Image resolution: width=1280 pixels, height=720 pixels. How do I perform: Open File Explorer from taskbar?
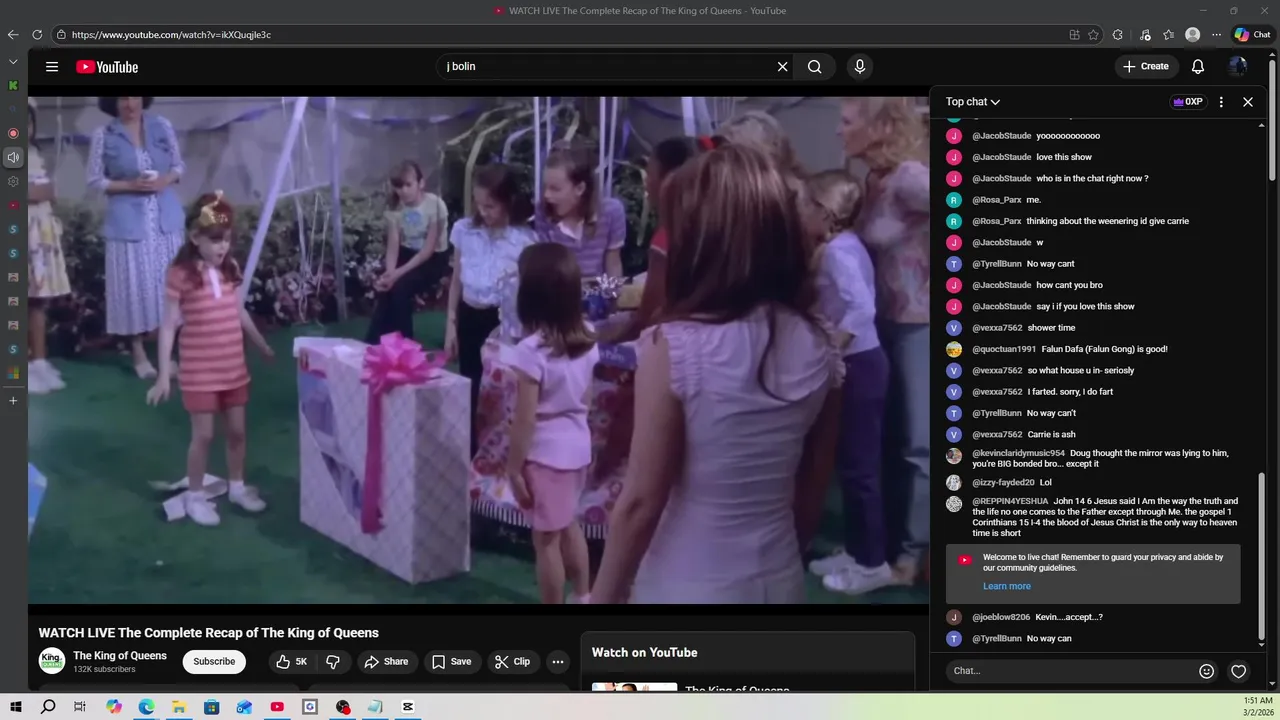179,707
